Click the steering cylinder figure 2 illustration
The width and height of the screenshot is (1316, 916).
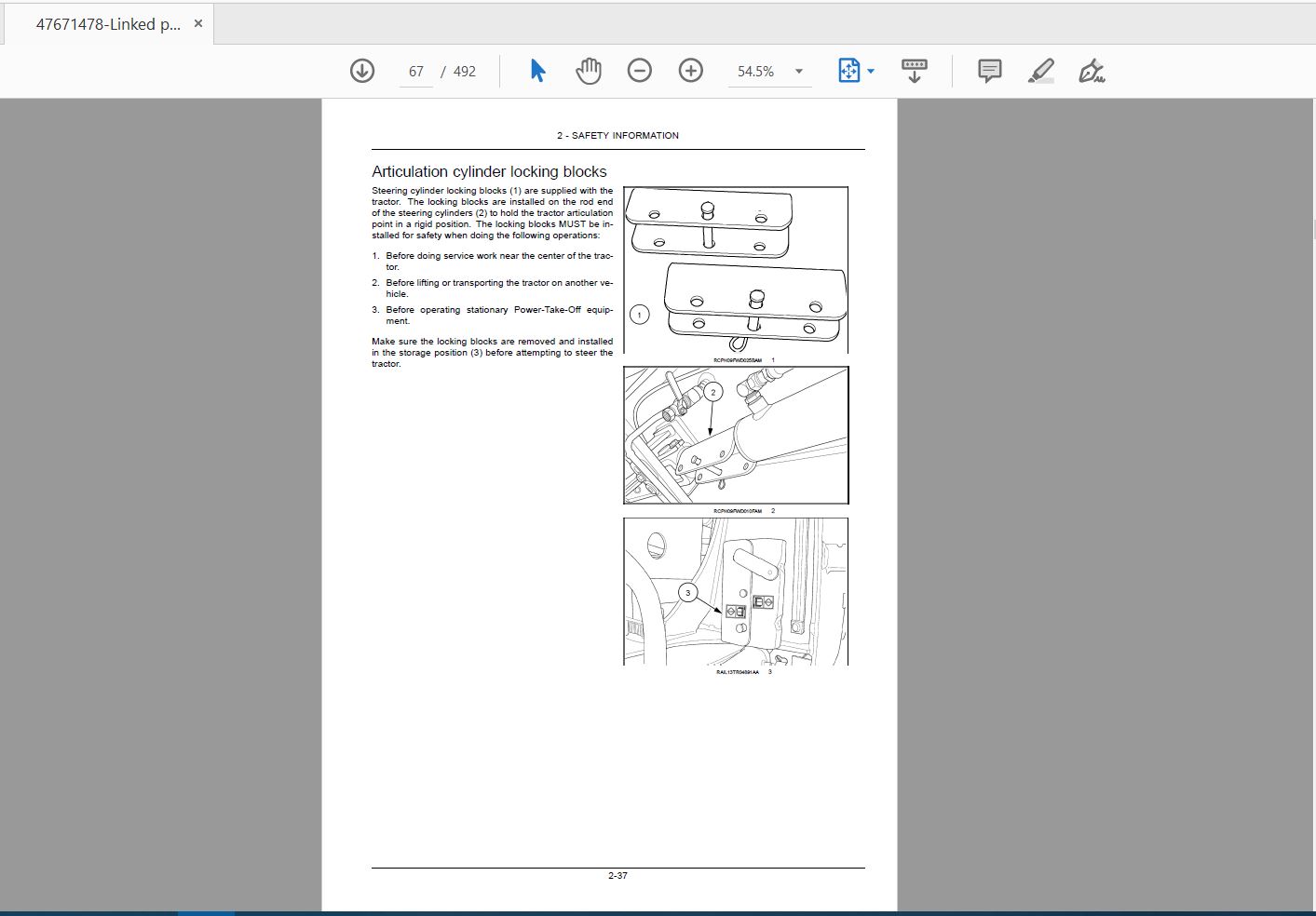[x=736, y=435]
